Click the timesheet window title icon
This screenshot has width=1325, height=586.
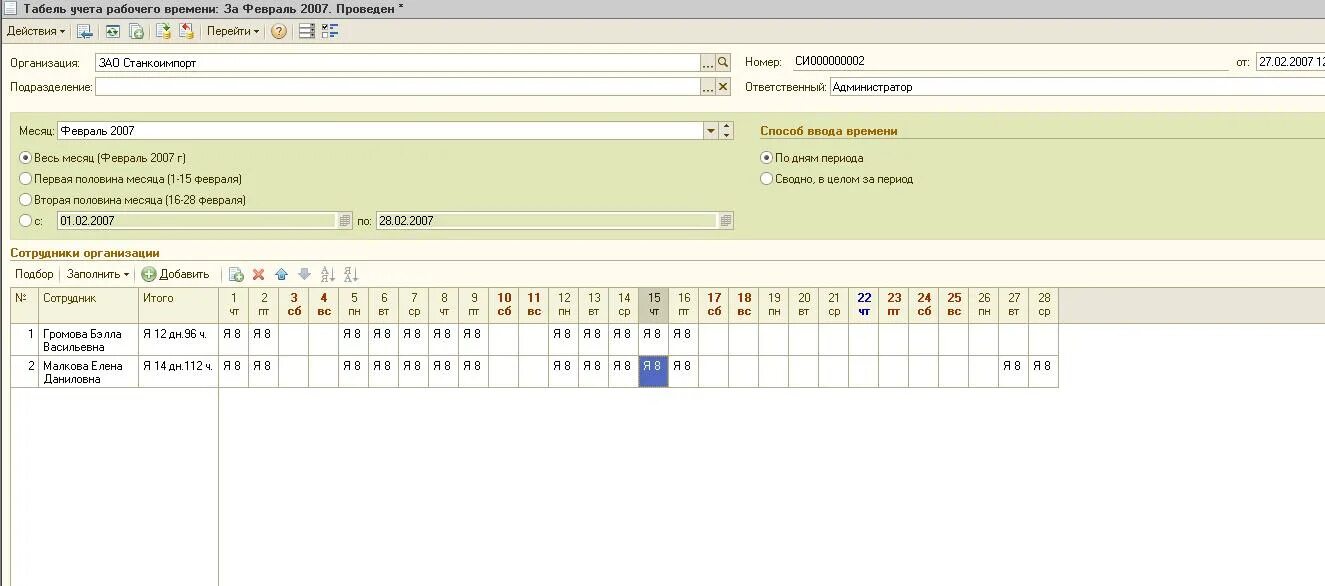10,8
